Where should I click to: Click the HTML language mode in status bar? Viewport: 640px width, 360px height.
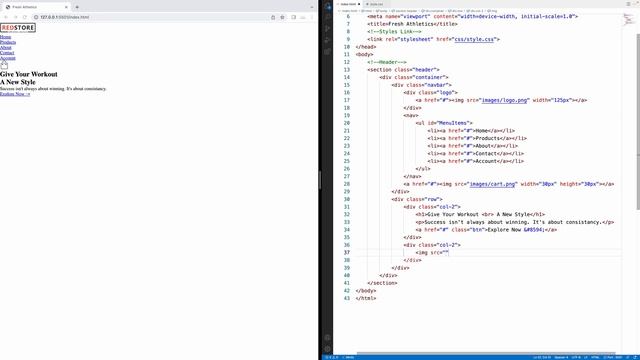coord(595,358)
